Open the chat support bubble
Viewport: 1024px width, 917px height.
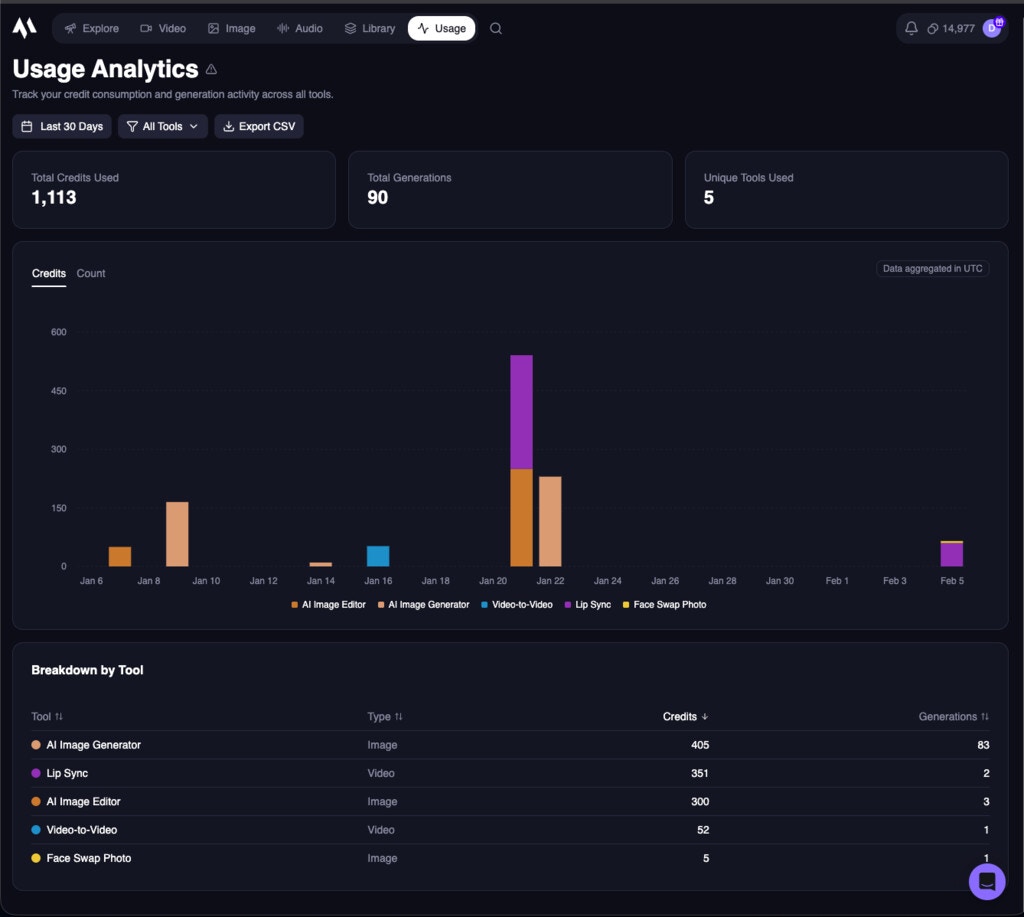tap(986, 882)
